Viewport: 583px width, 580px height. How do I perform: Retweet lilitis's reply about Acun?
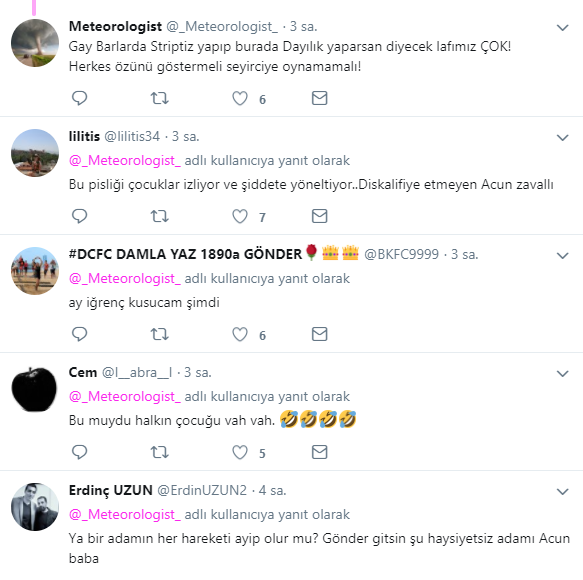(160, 216)
